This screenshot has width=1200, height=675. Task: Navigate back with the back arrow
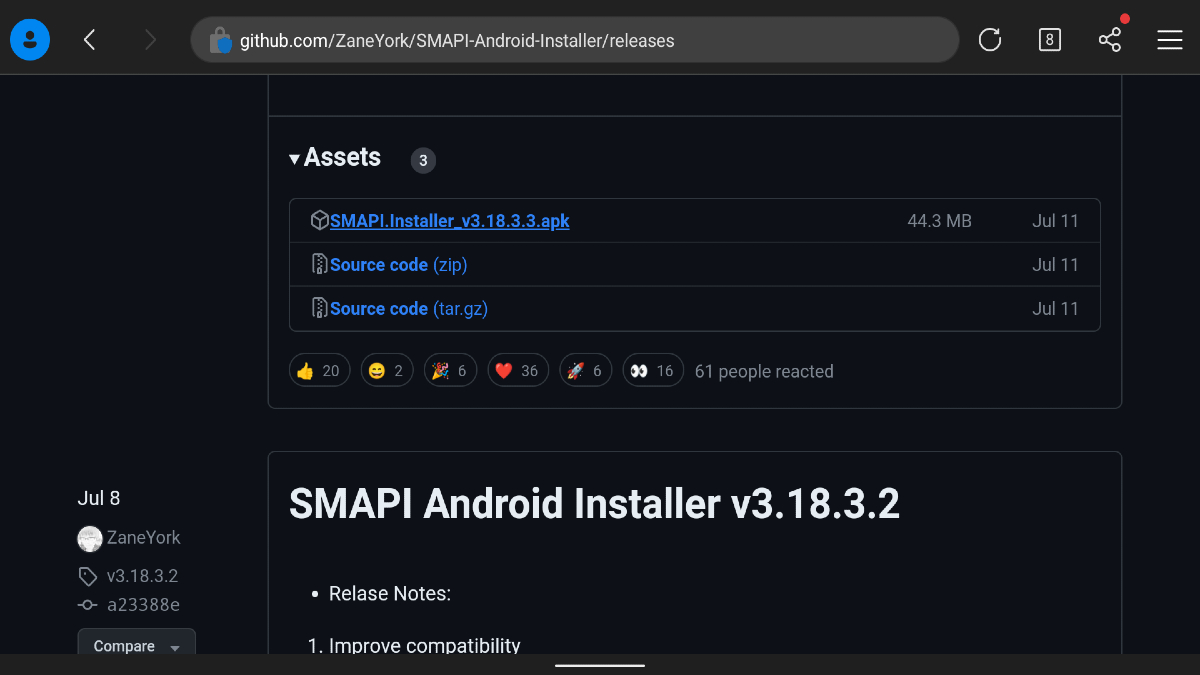pos(89,39)
